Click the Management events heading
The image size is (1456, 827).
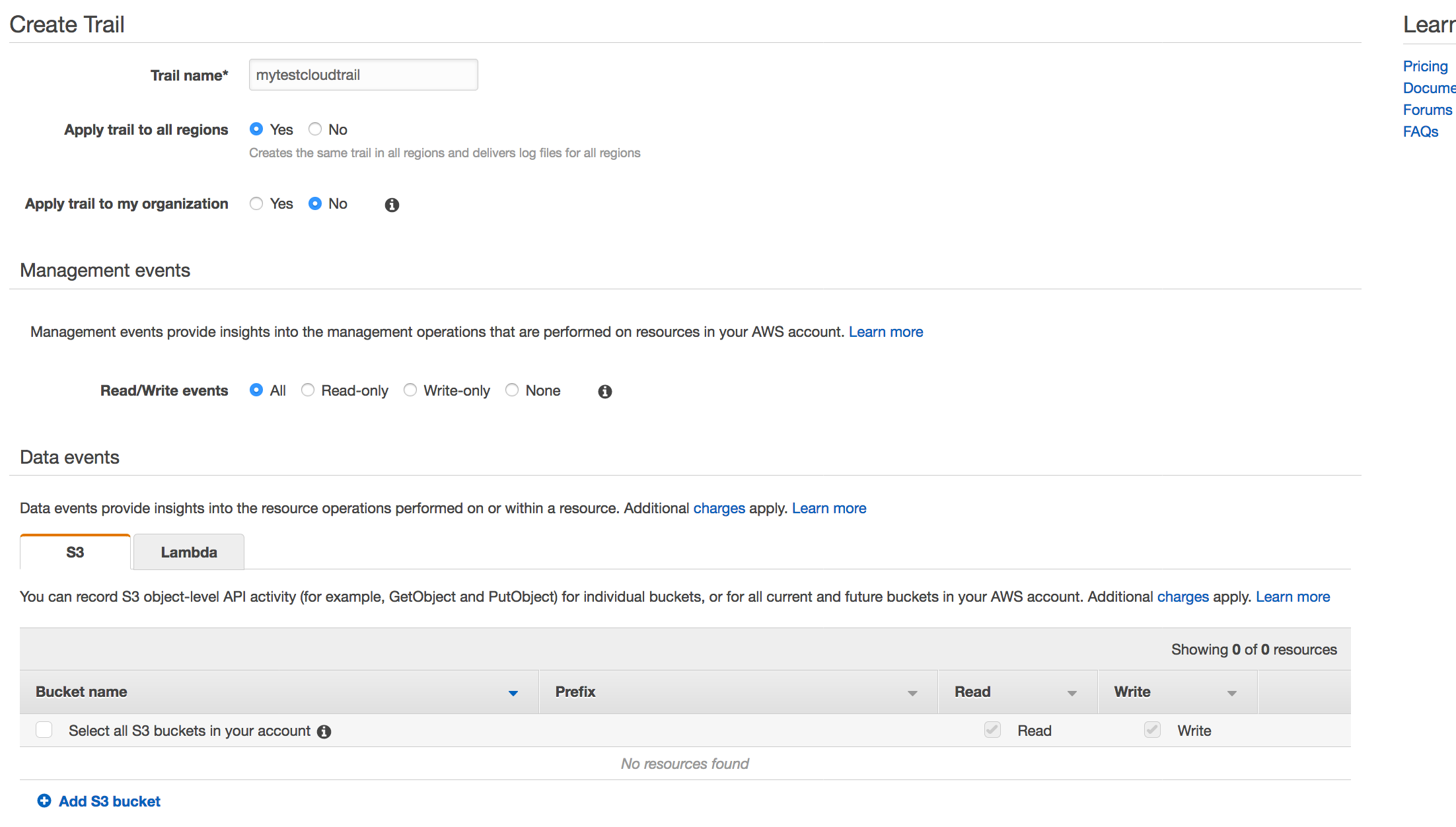coord(105,270)
